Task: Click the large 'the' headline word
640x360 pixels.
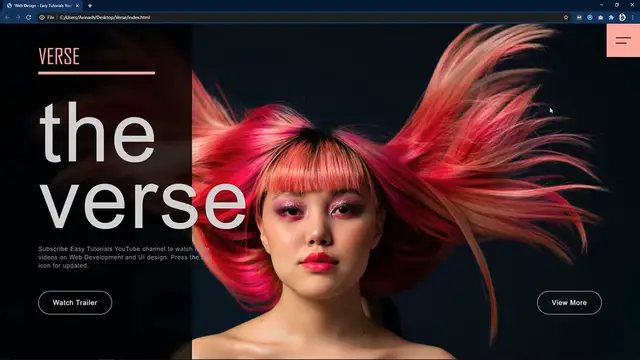Action: pos(97,133)
